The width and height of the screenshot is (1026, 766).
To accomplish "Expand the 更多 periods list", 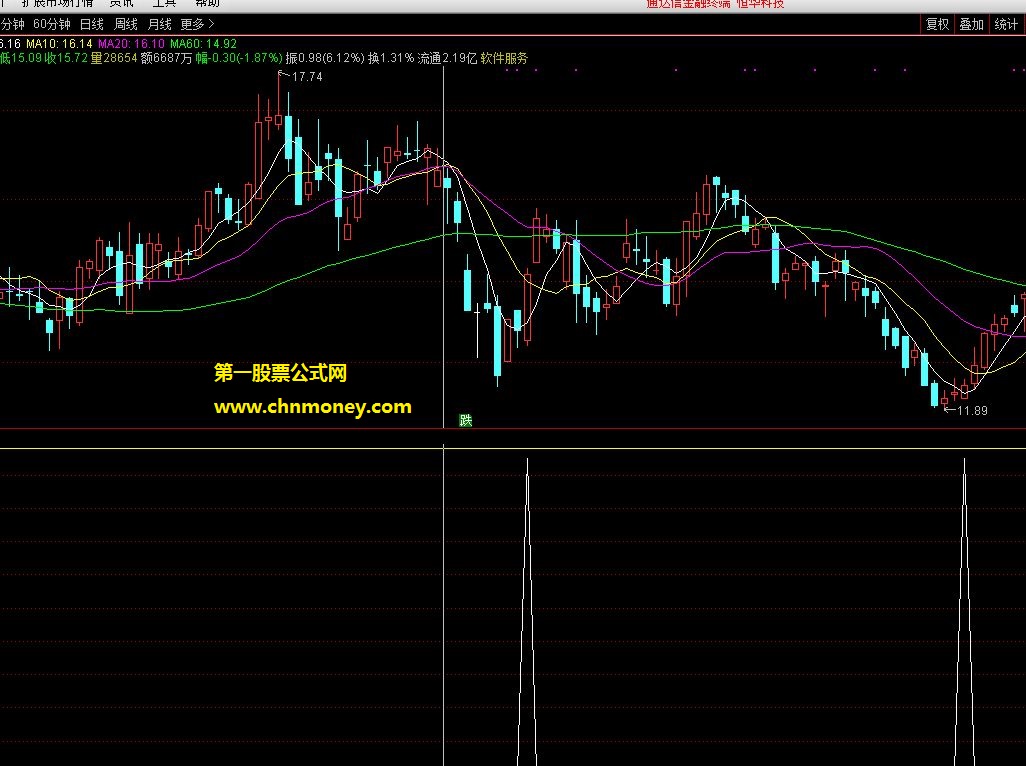I will 198,24.
